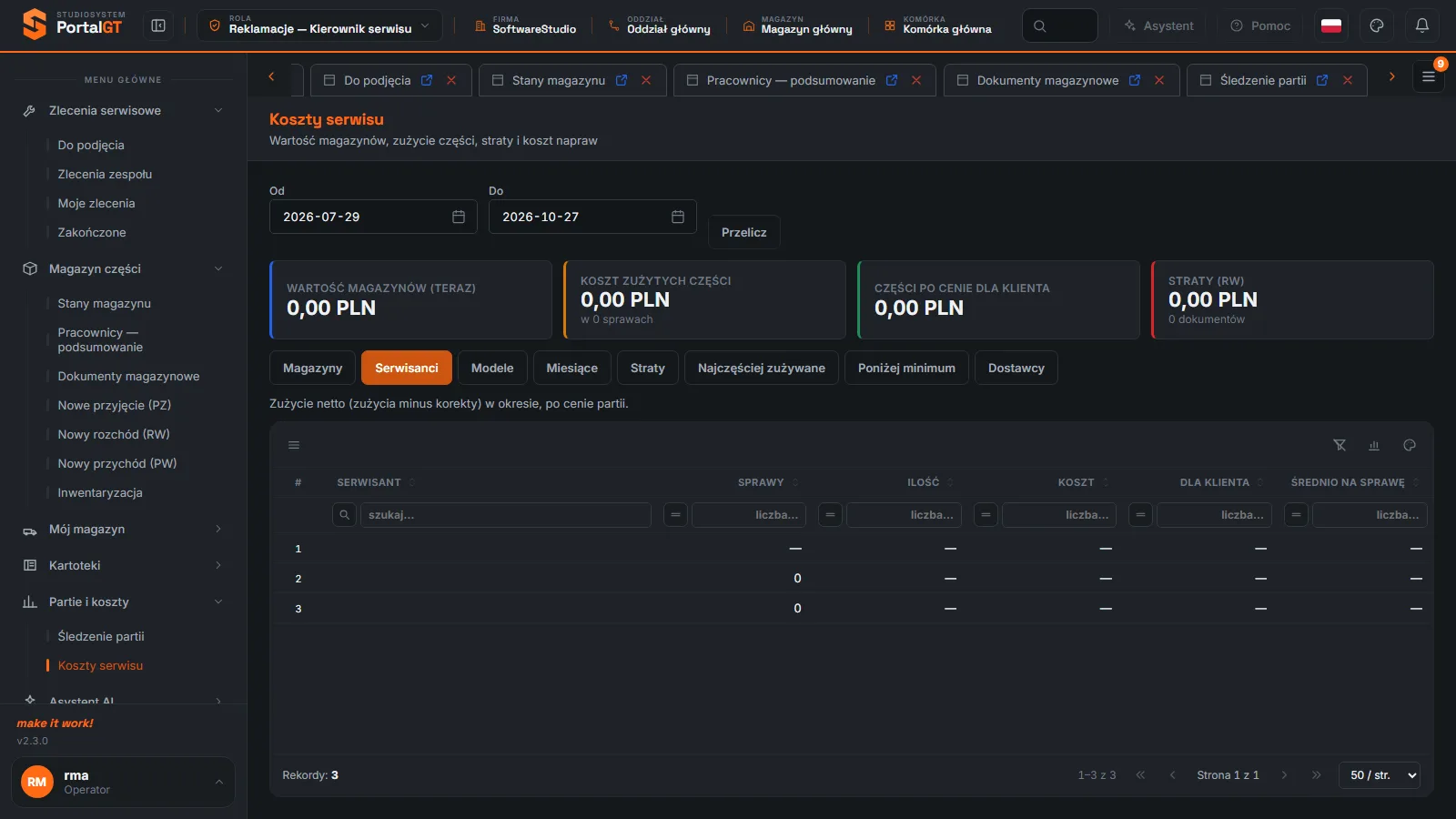
Task: Open Nowe przyjęcie (PZ) in the sidebar
Action: pyautogui.click(x=115, y=405)
